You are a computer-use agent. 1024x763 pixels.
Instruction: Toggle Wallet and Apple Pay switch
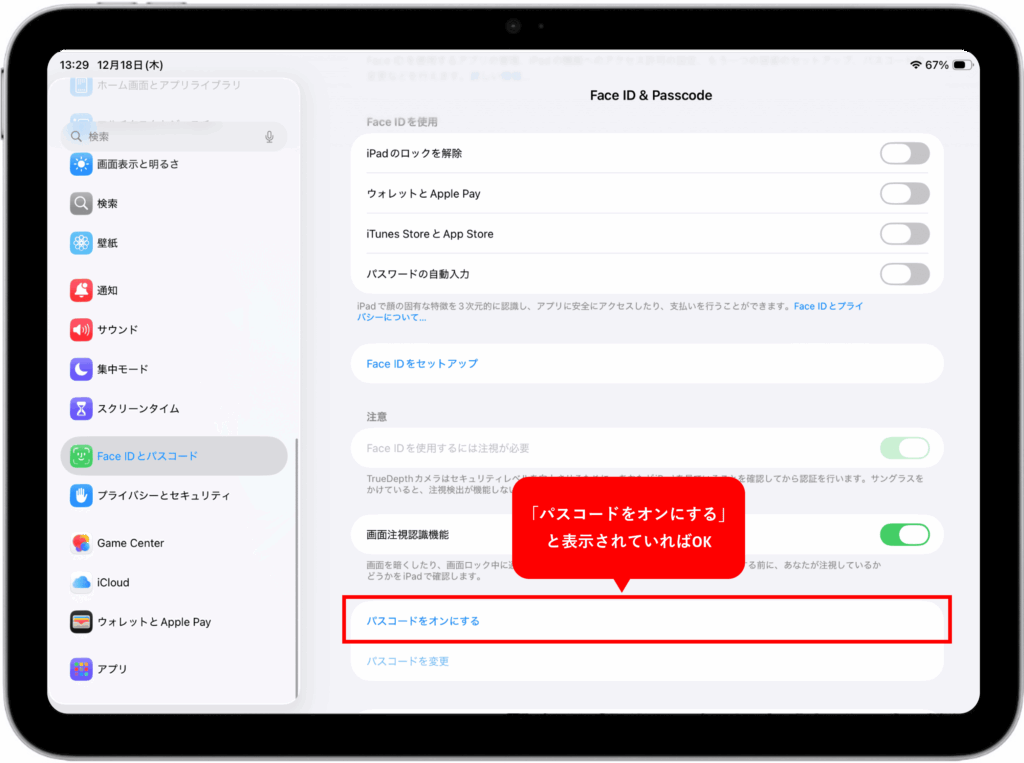904,194
